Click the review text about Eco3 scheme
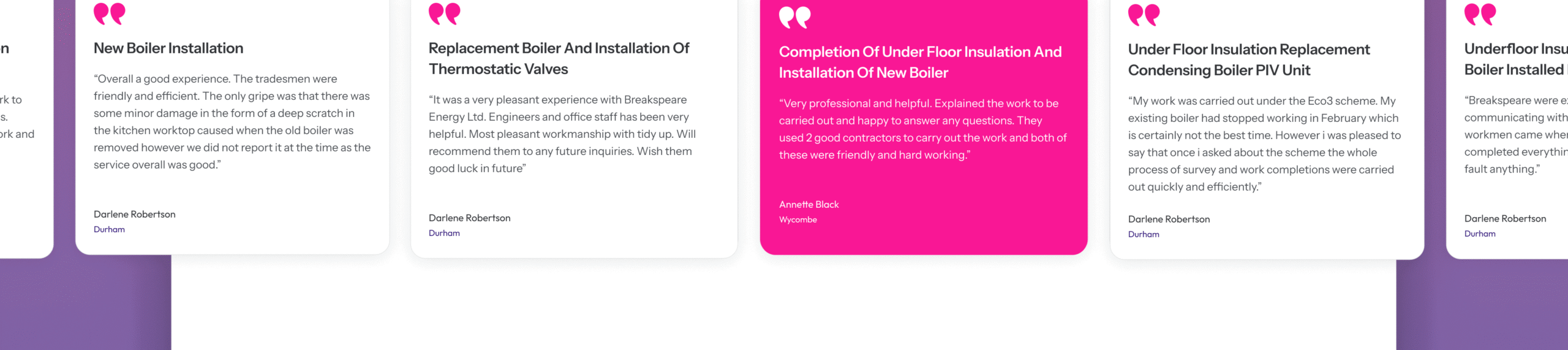The width and height of the screenshot is (1568, 350). (1264, 143)
